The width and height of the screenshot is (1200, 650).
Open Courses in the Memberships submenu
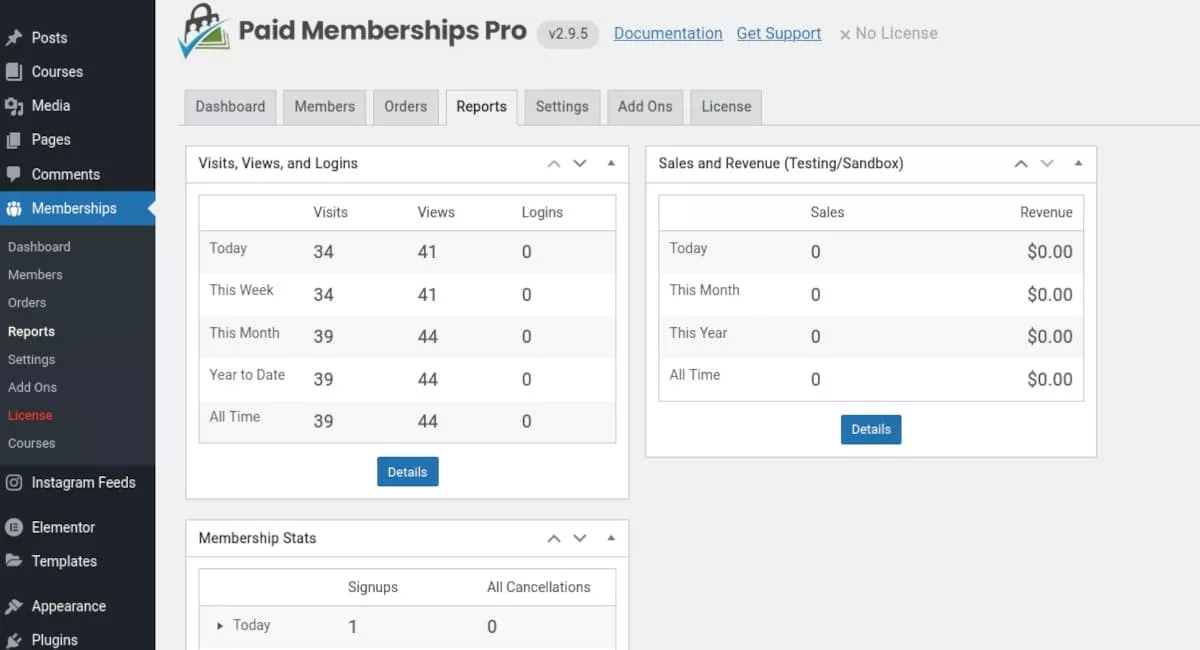coord(31,444)
